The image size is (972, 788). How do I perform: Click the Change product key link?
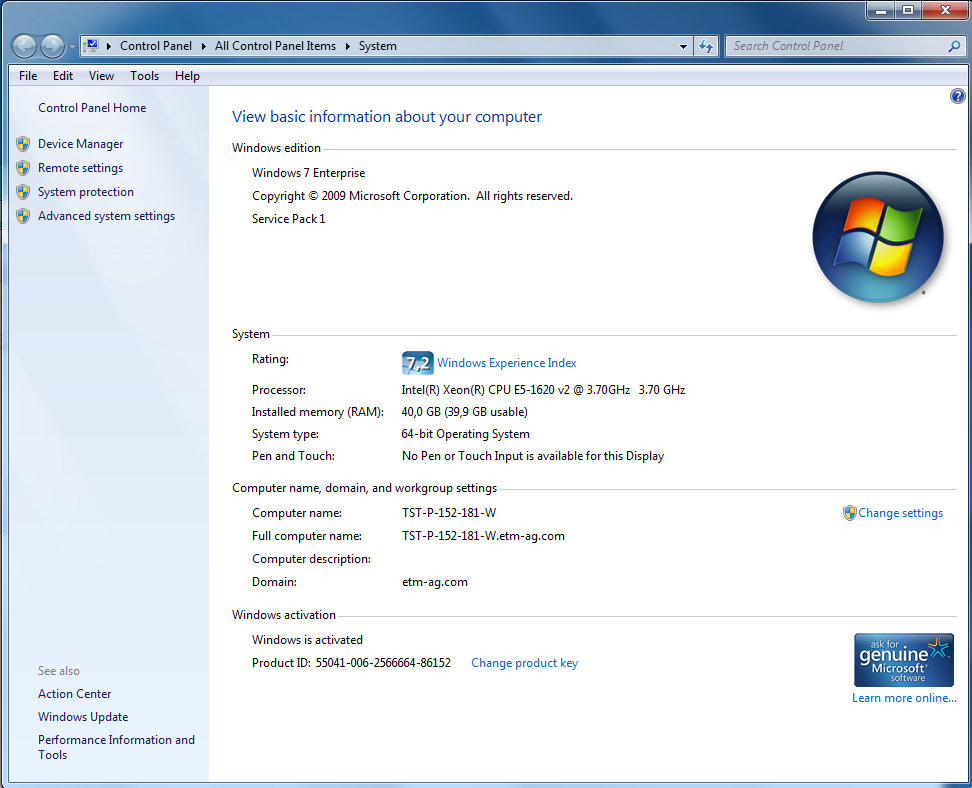point(524,663)
